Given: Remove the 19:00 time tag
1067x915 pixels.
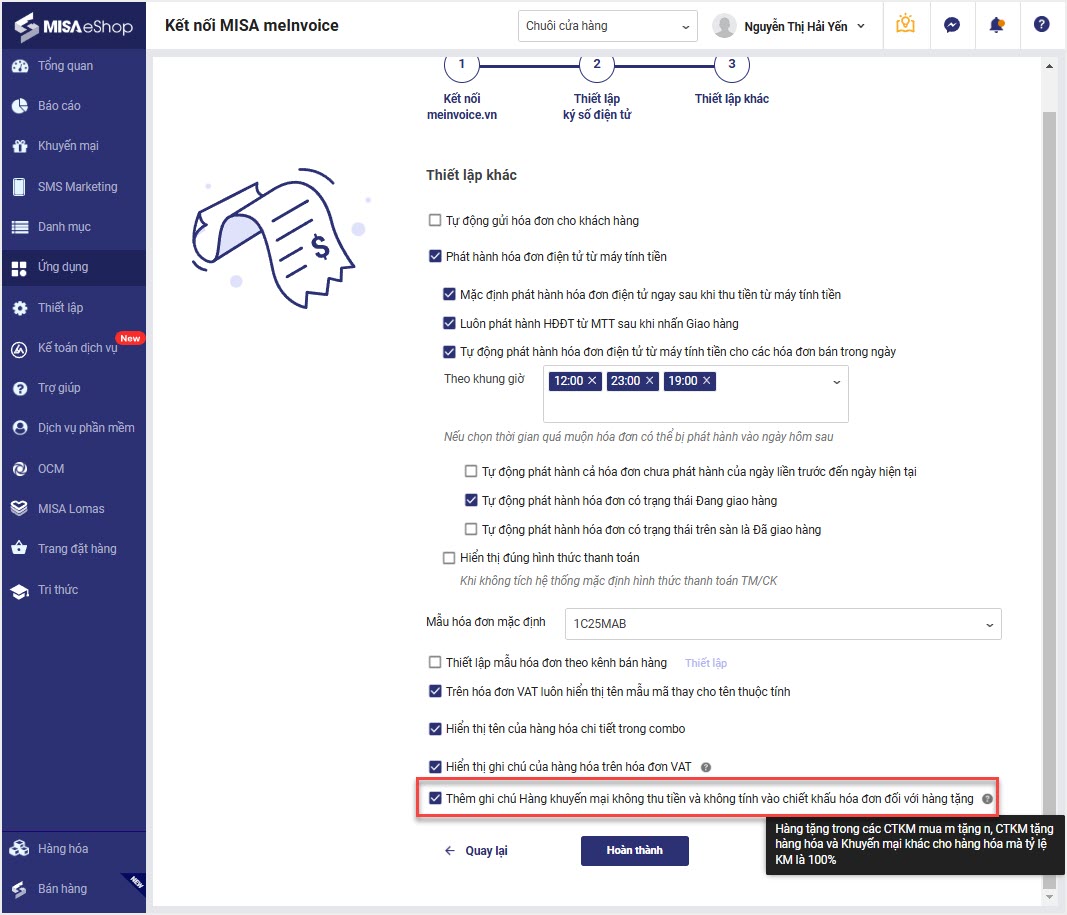Looking at the screenshot, I should (706, 381).
